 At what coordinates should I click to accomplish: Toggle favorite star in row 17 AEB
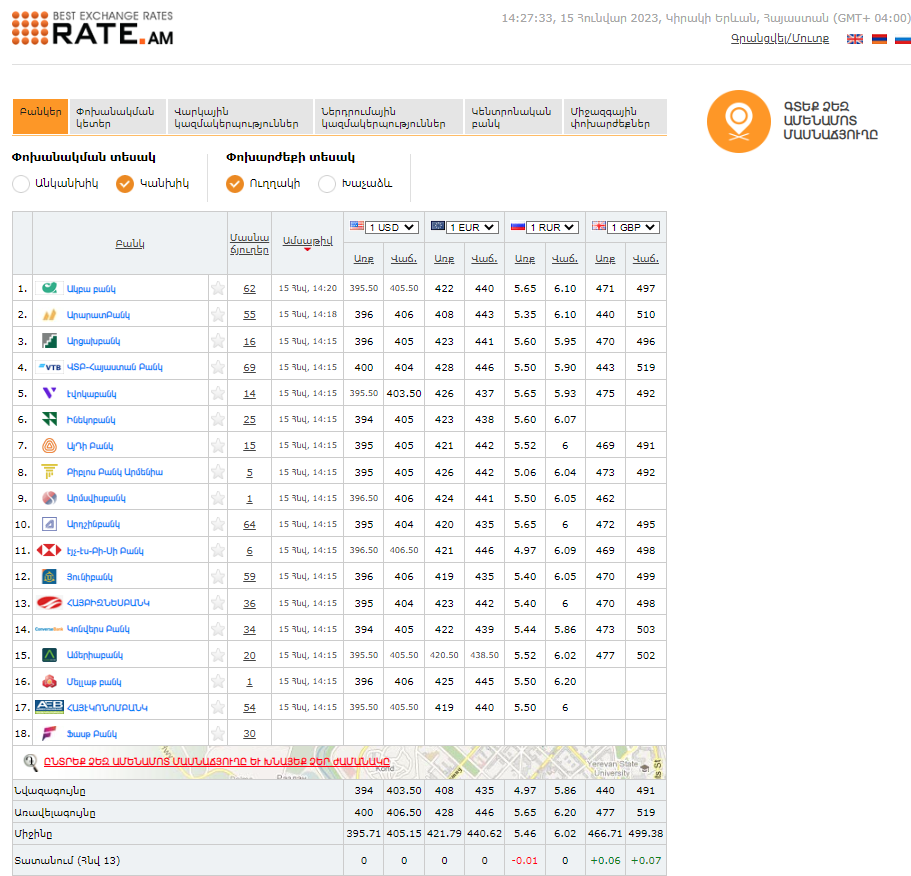pyautogui.click(x=218, y=708)
